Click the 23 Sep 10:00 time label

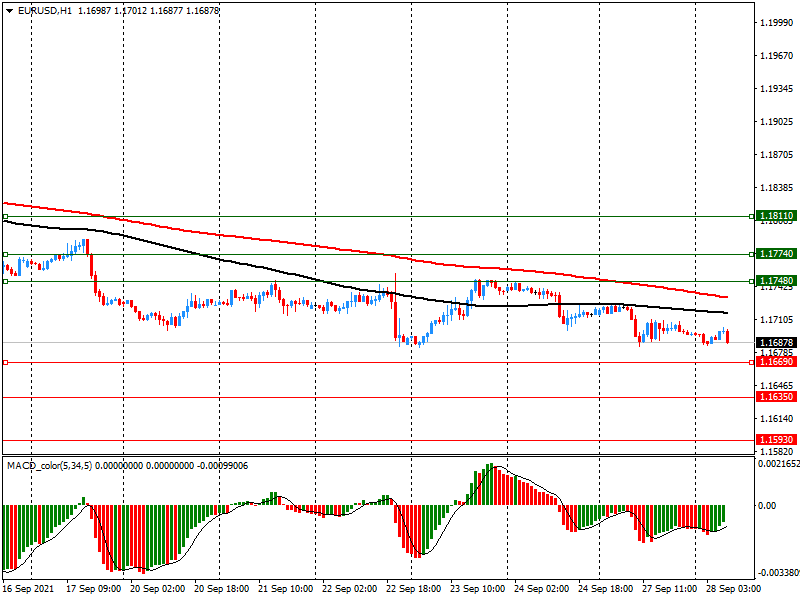(x=478, y=589)
